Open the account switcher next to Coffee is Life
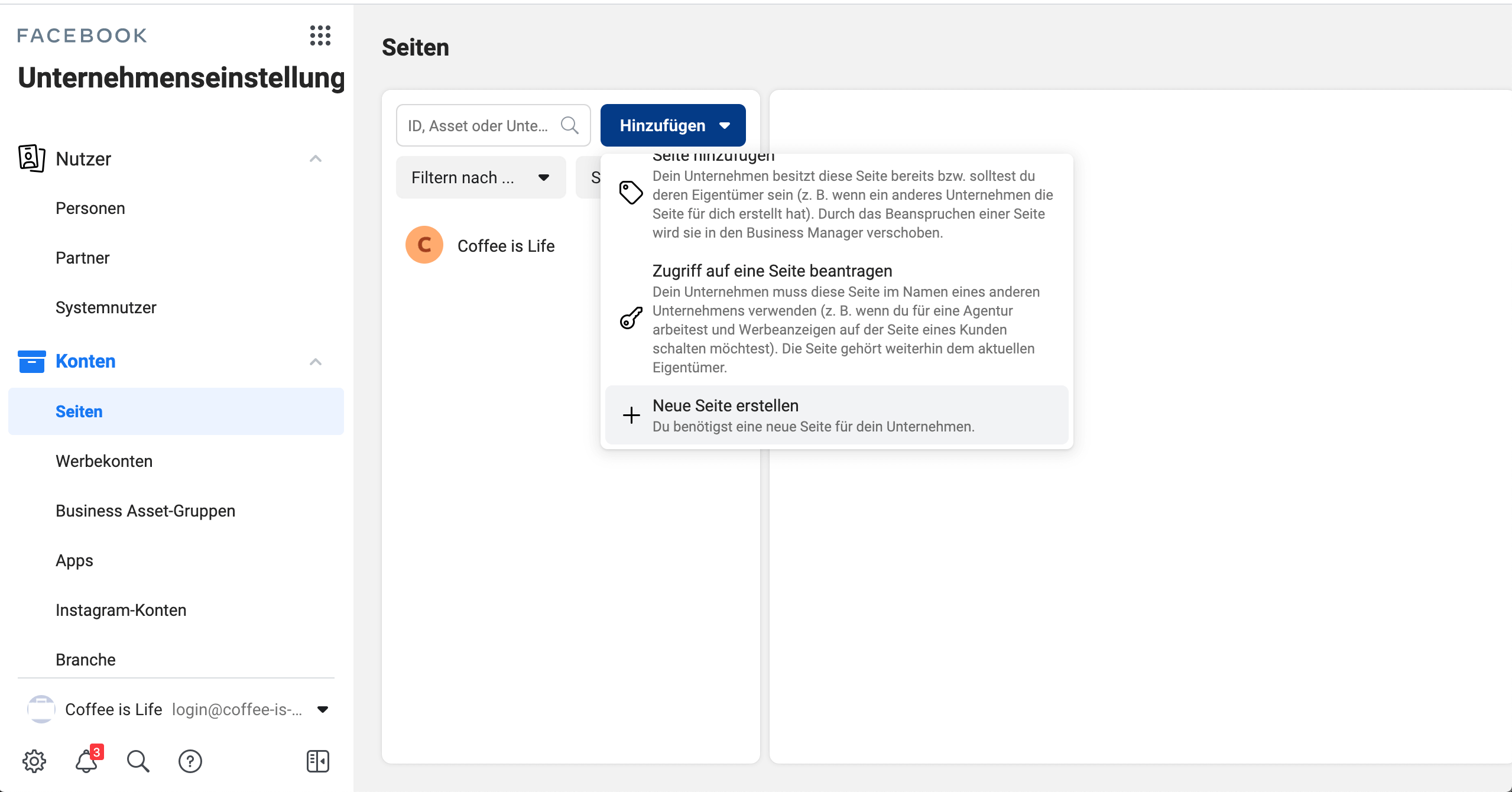 [322, 709]
